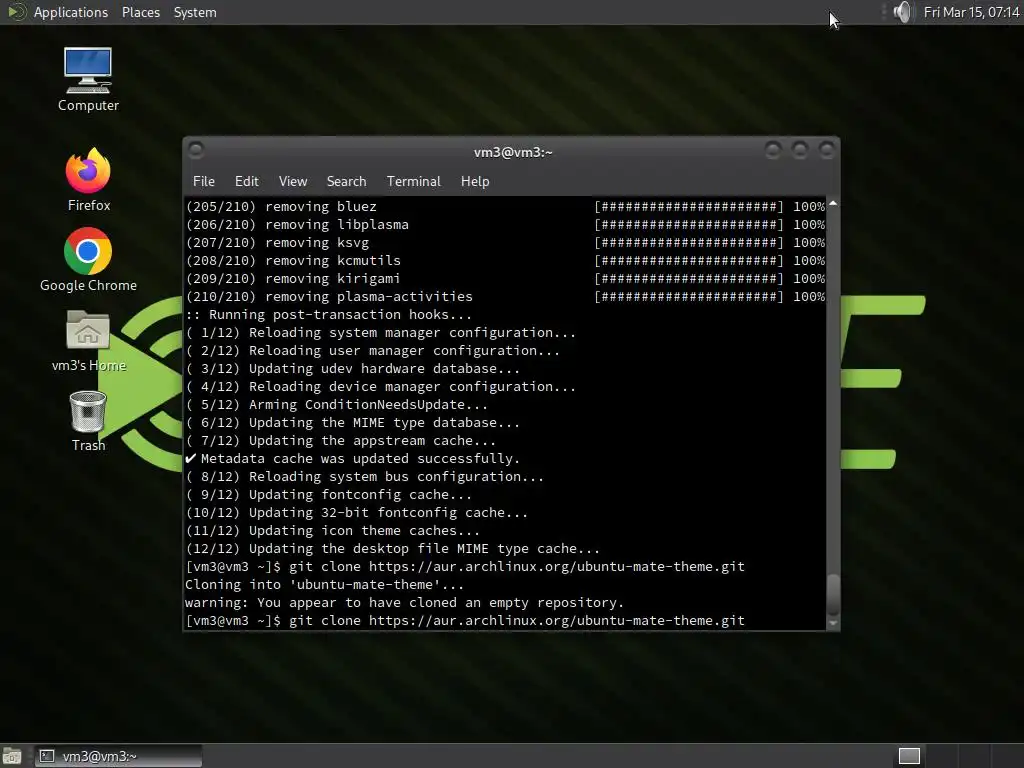Open the Terminal menu in menubar
The width and height of the screenshot is (1024, 768).
tap(413, 182)
